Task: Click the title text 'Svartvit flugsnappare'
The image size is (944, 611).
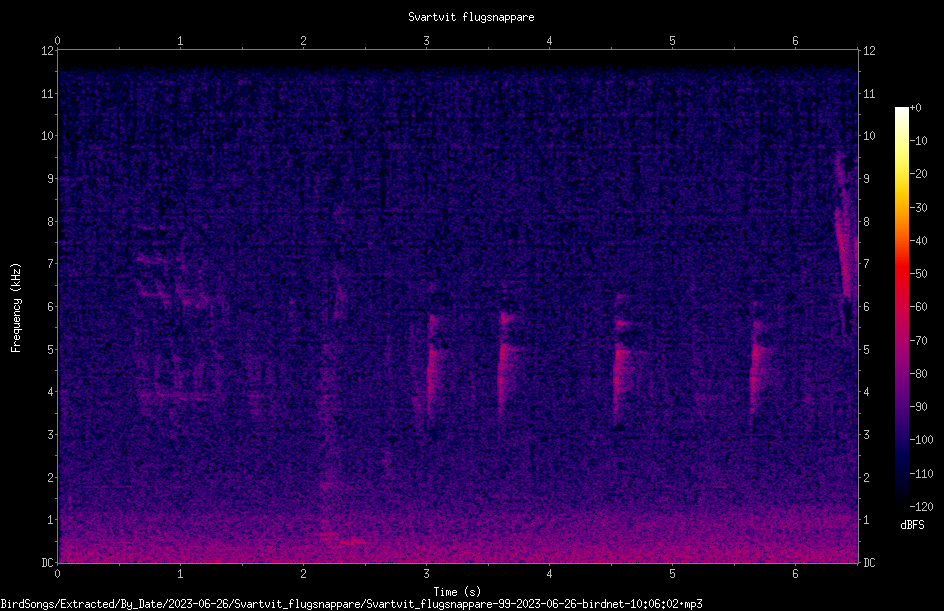Action: pos(471,17)
